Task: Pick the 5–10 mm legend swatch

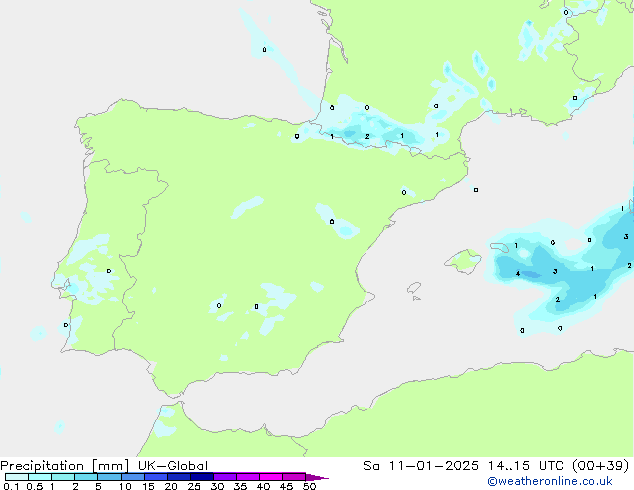Action: [x=109, y=477]
